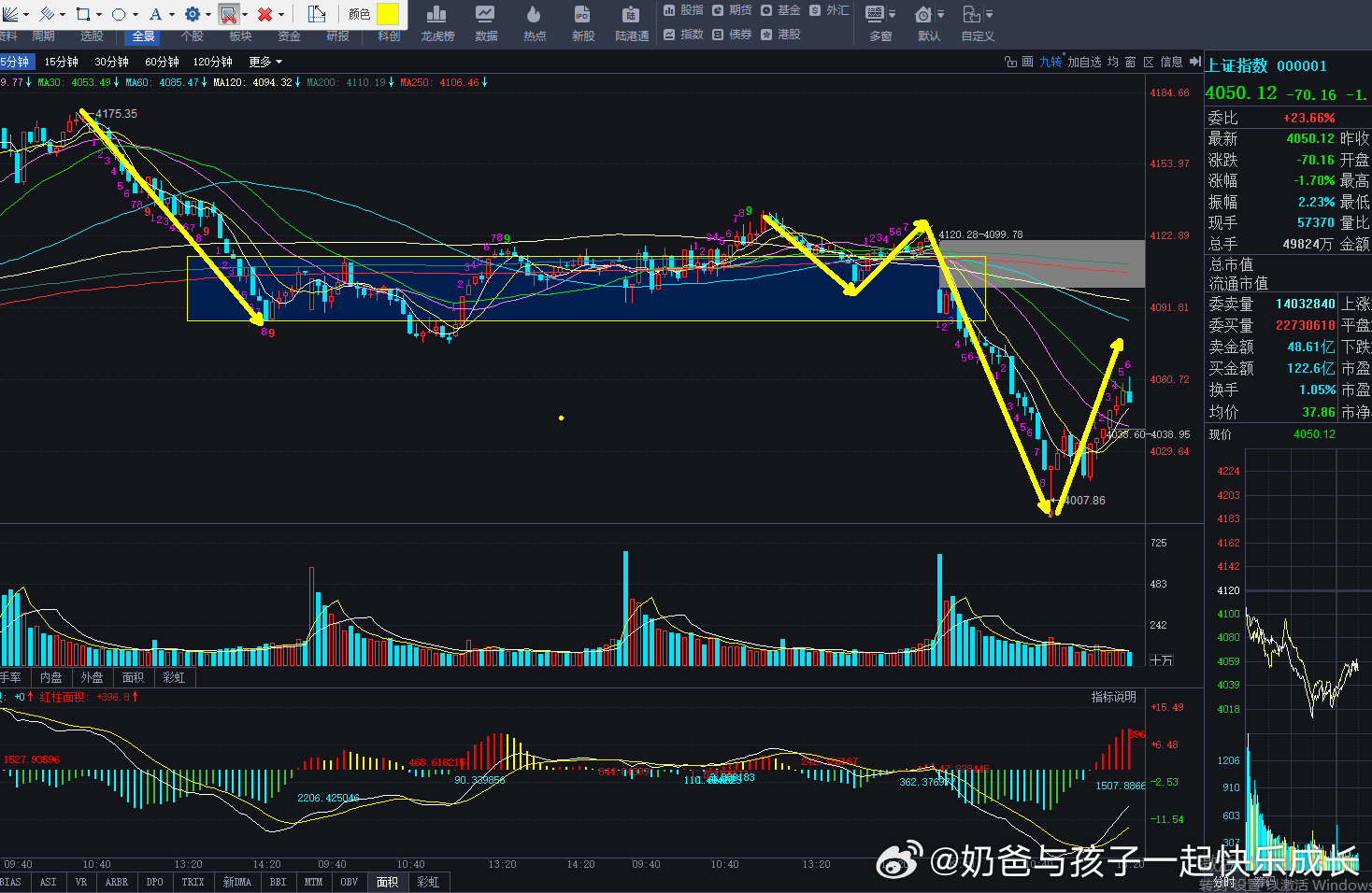Expand 多窗 layout dropdown arrow
Screen dimensions: 1372x893
click(893, 15)
